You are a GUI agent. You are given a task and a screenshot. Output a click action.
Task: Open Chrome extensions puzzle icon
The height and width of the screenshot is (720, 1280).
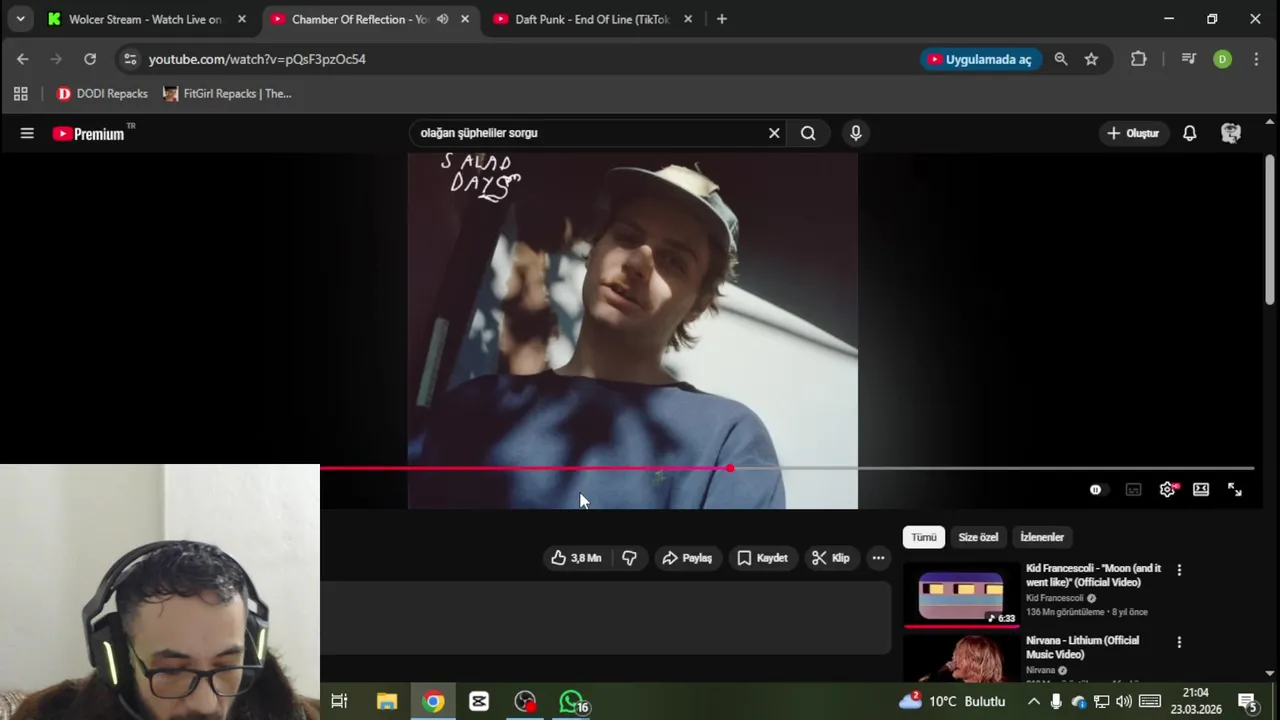[x=1138, y=59]
